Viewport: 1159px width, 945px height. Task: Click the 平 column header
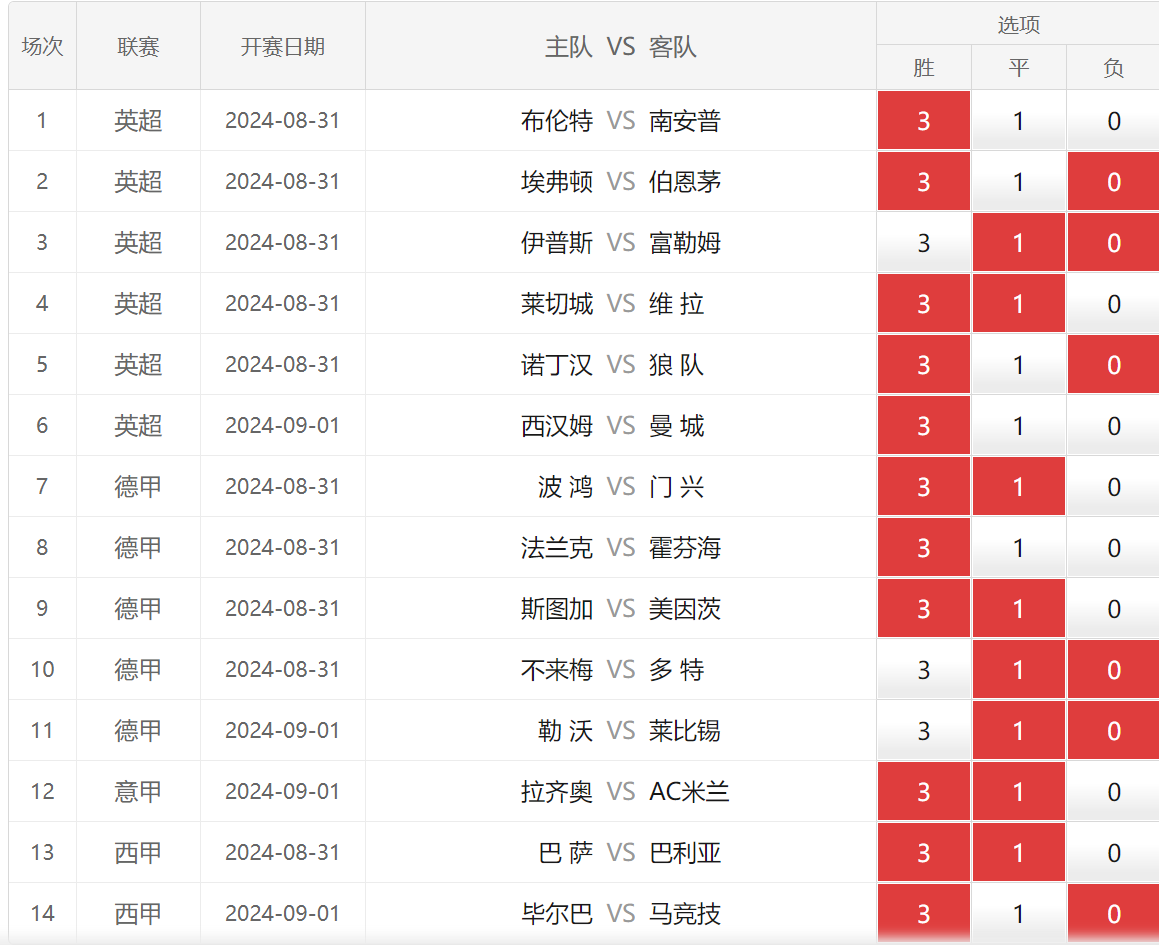1019,67
